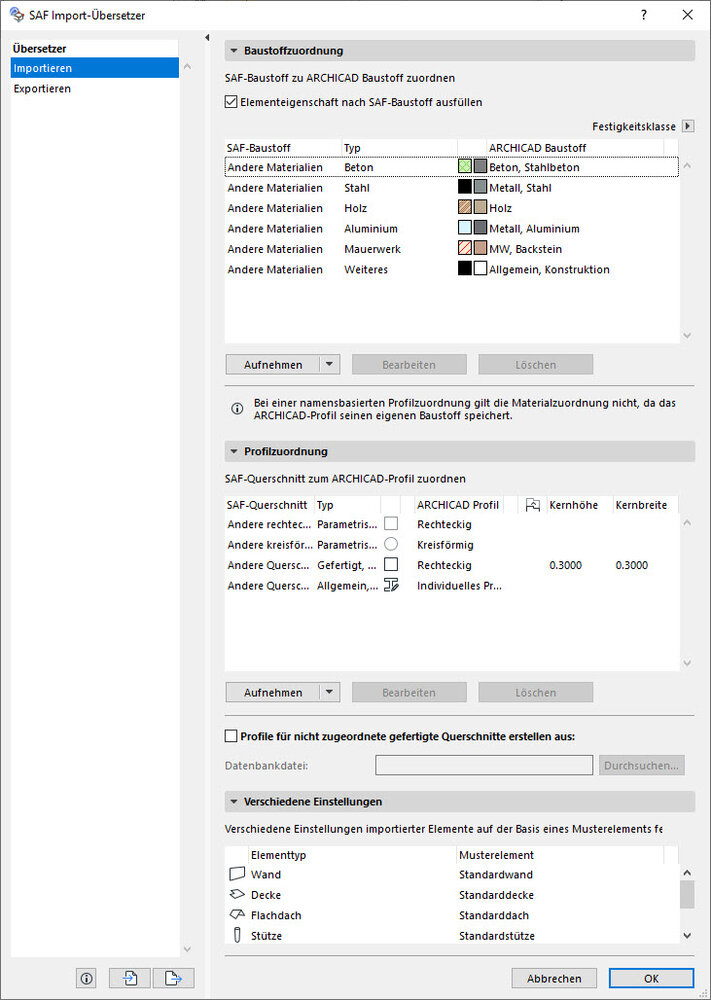Collapse the Verschiedene Einstellungen section

(x=233, y=802)
